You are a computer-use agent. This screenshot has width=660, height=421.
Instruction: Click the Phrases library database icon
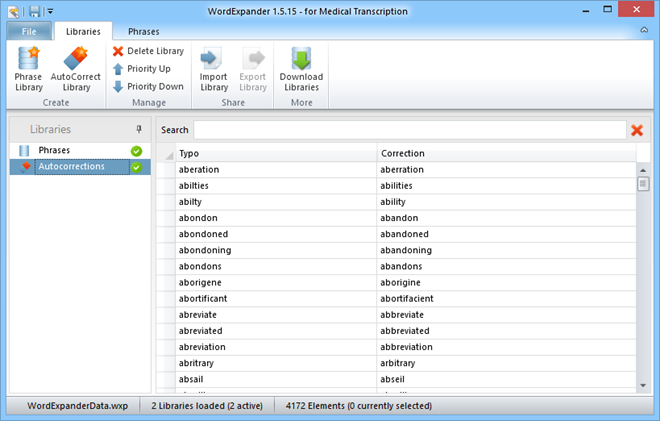[24, 150]
